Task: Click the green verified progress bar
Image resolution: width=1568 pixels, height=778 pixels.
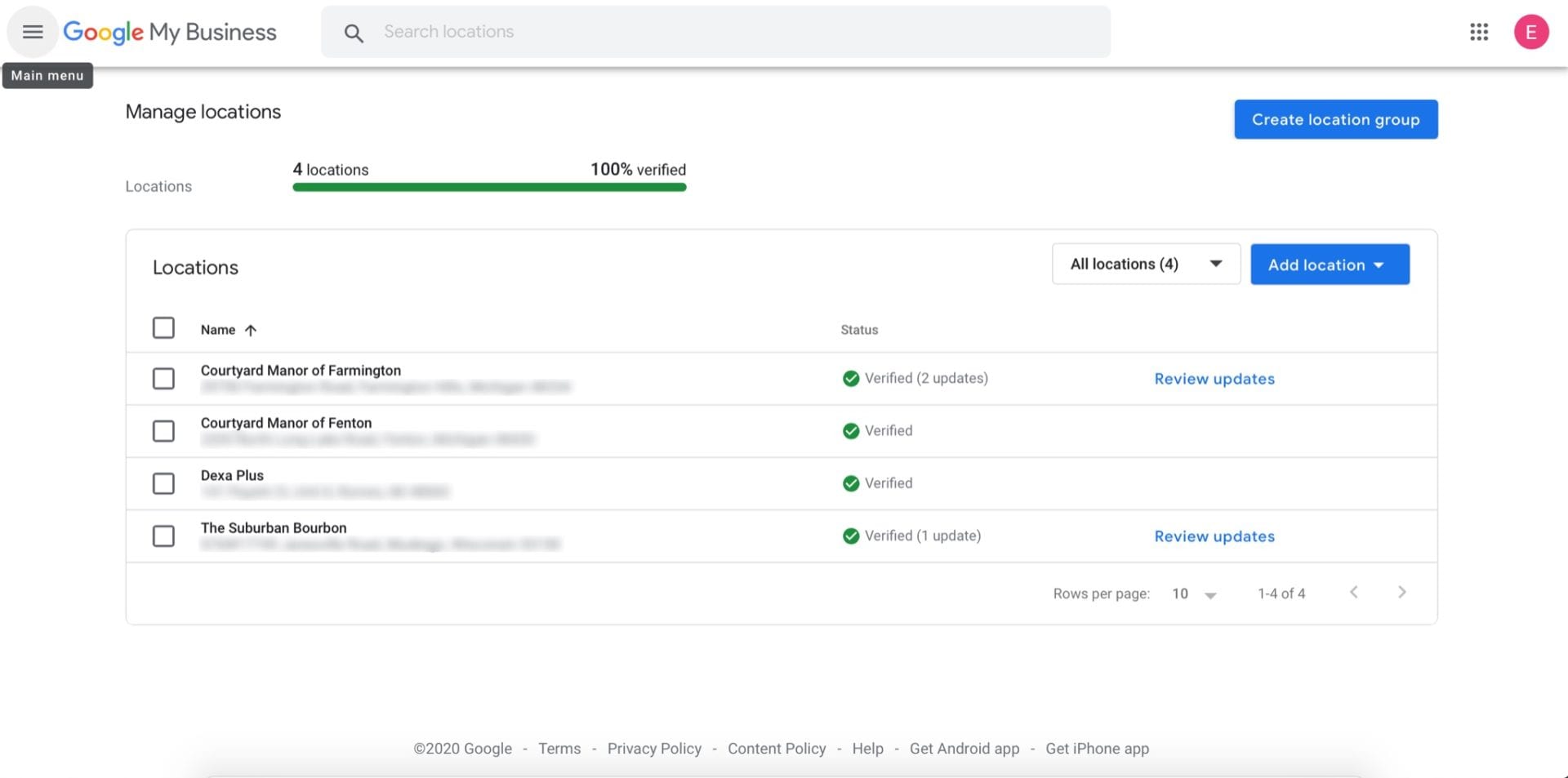Action: pyautogui.click(x=489, y=187)
